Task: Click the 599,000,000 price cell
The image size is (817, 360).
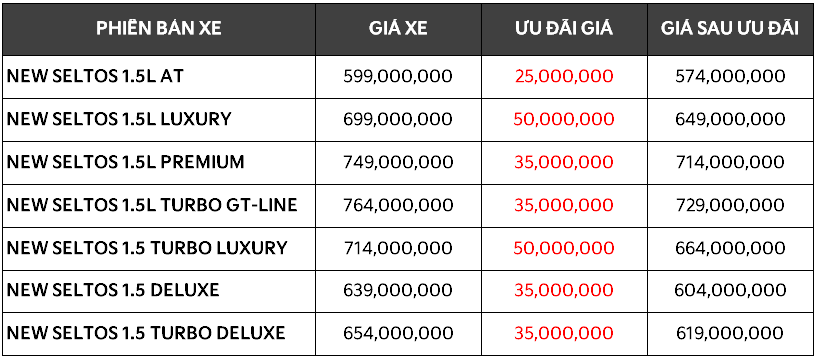Action: pos(398,77)
